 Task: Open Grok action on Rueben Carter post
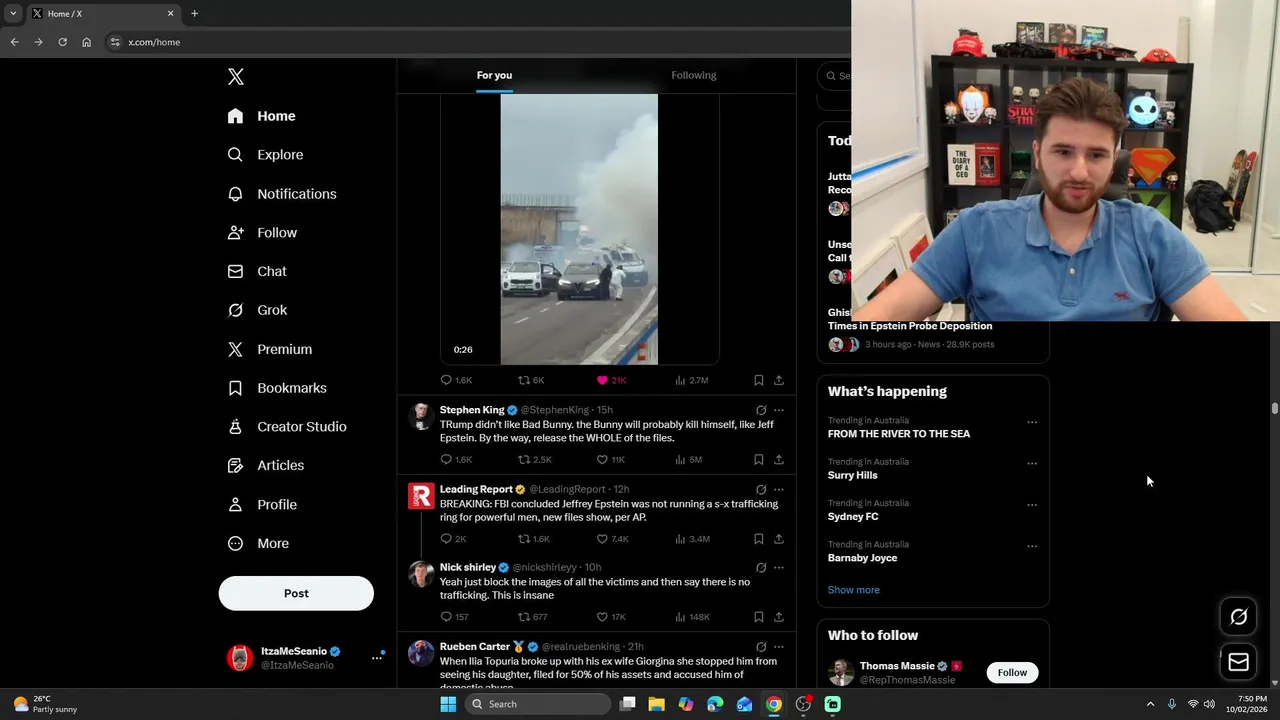(761, 647)
